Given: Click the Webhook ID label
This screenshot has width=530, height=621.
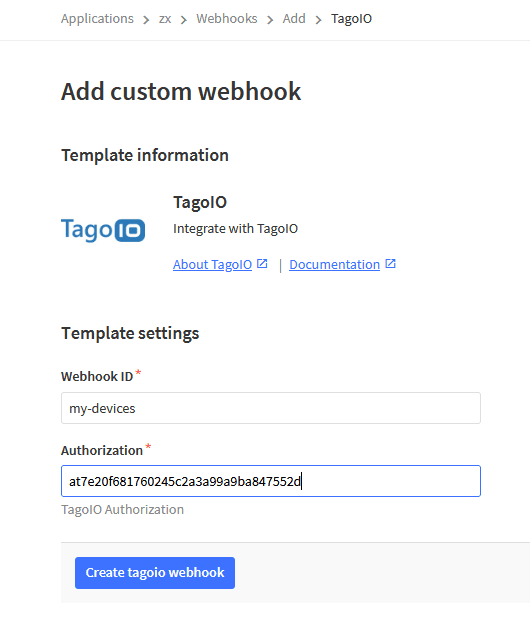Looking at the screenshot, I should [97, 376].
